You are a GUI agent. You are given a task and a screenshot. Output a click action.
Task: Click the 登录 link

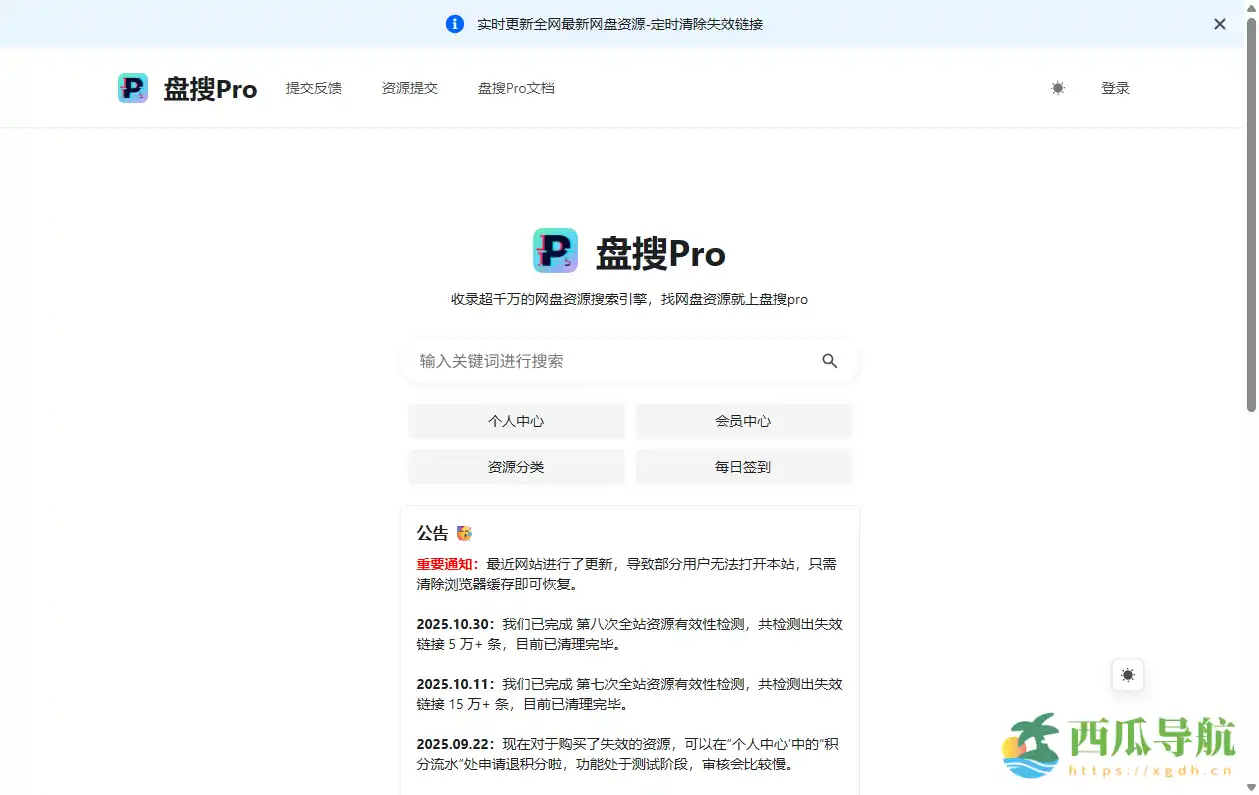click(x=1116, y=88)
